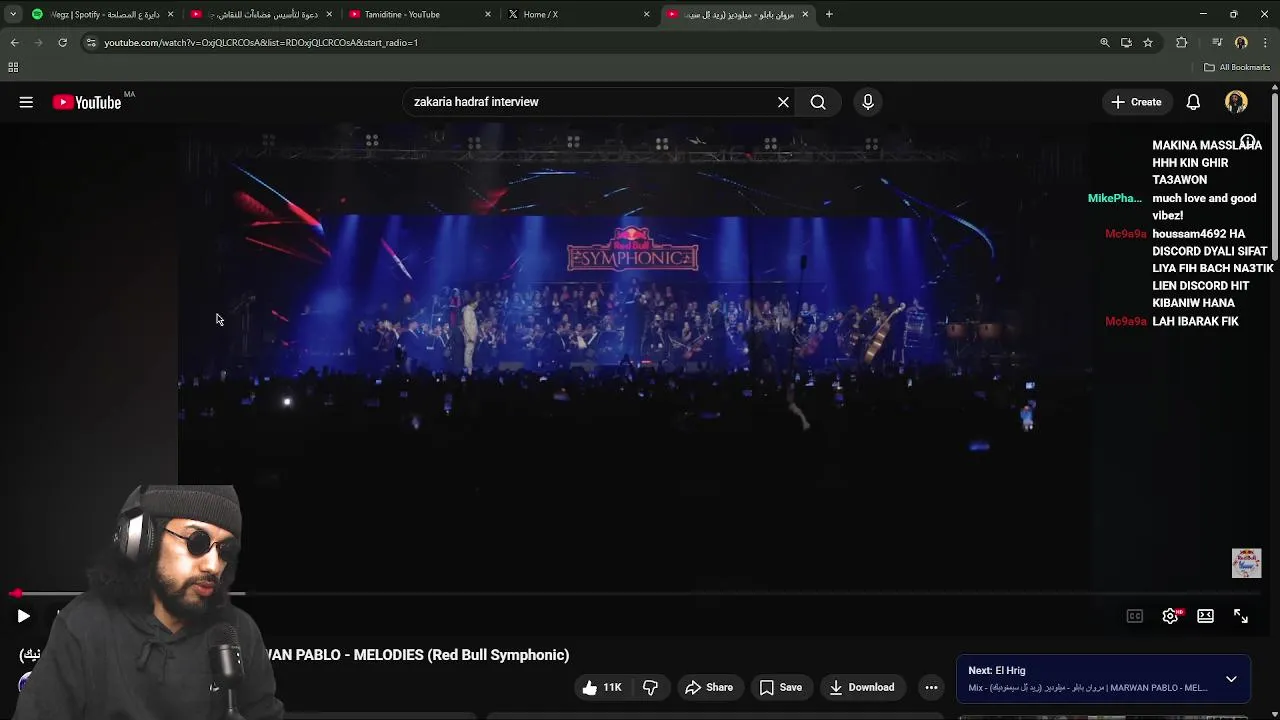The image size is (1280, 720).
Task: Open the YouTube guide hamburger menu
Action: (x=26, y=102)
